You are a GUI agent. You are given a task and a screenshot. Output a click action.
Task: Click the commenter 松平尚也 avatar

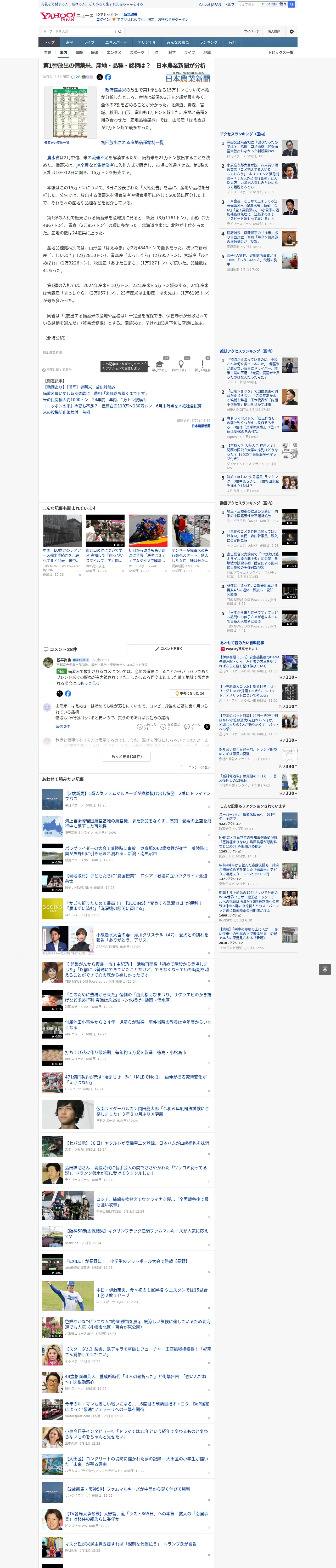tap(48, 662)
